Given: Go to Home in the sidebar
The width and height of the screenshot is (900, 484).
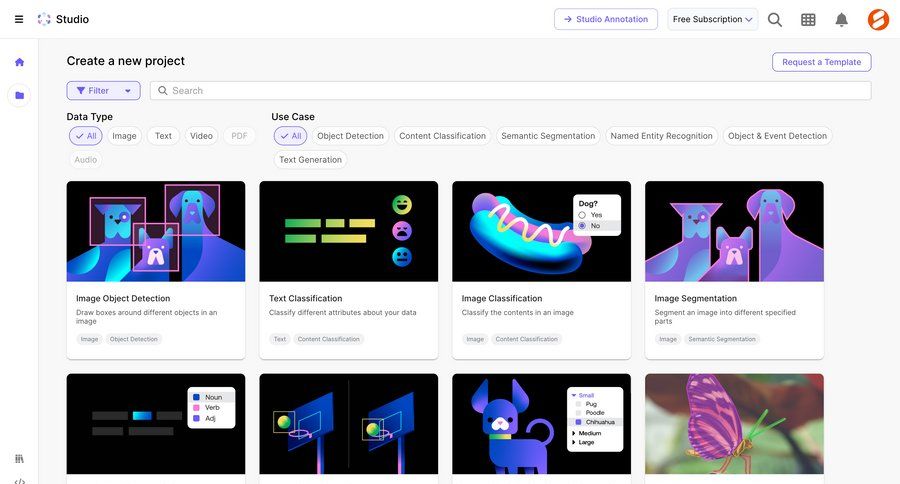Looking at the screenshot, I should tap(20, 62).
